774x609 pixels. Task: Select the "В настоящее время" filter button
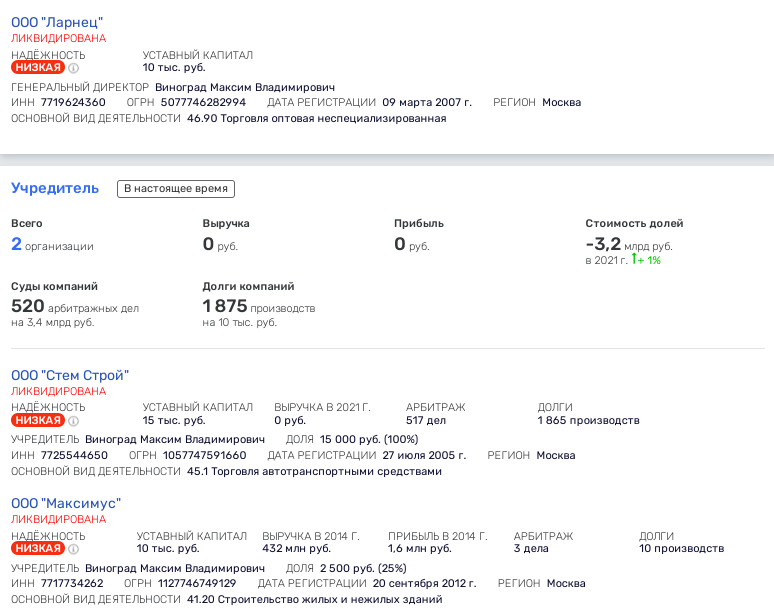click(x=176, y=189)
